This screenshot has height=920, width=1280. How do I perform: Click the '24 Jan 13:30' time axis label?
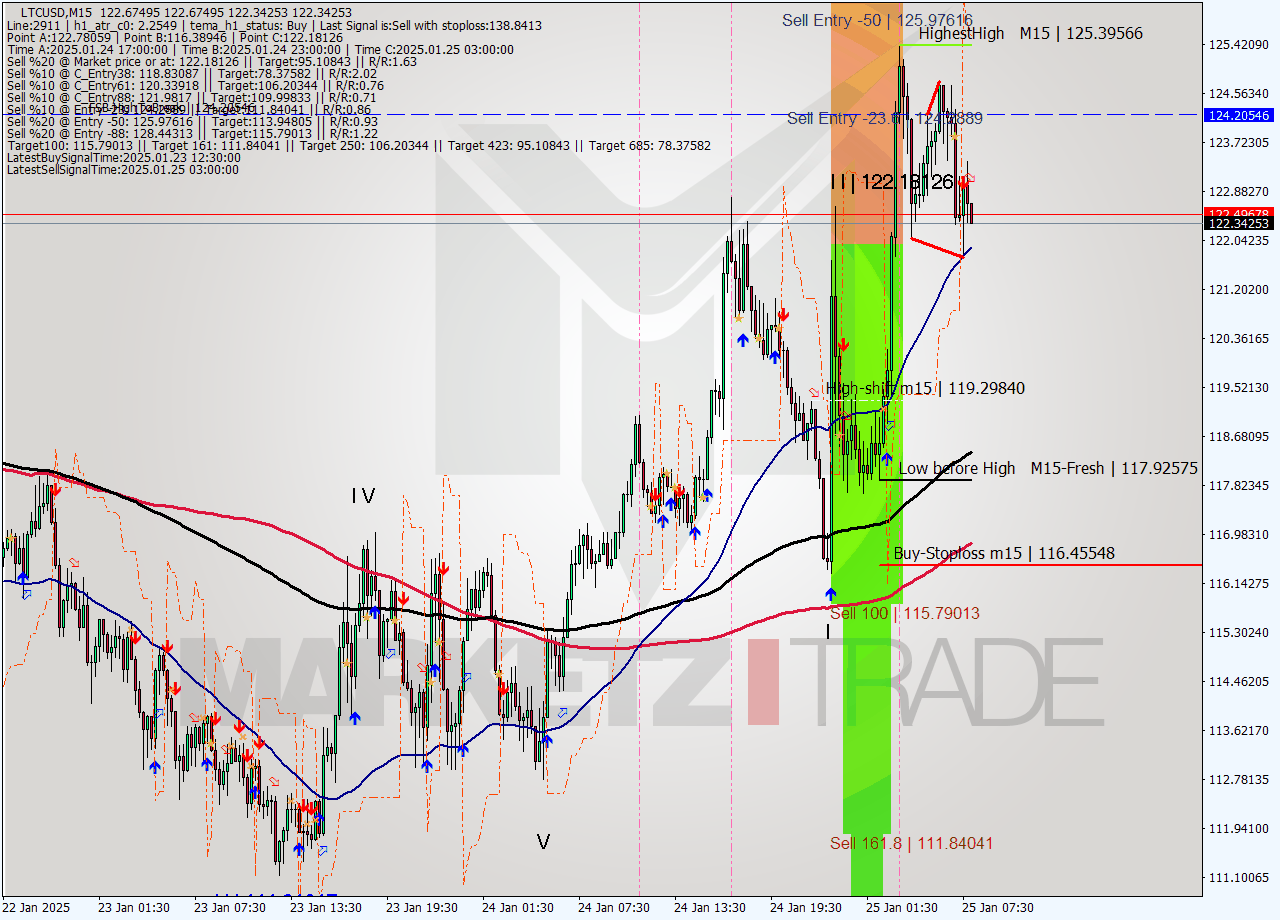tap(709, 908)
